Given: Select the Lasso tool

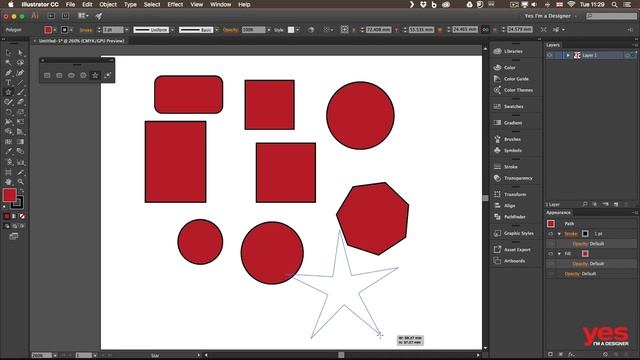Looking at the screenshot, I should pos(20,62).
